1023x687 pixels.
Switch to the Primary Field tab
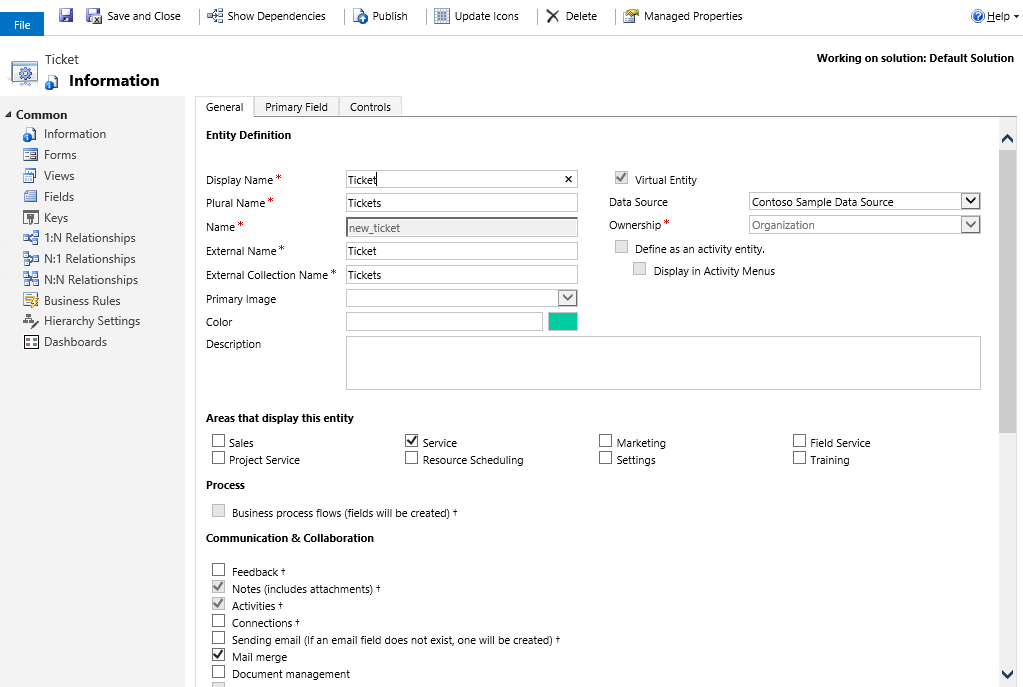click(296, 107)
